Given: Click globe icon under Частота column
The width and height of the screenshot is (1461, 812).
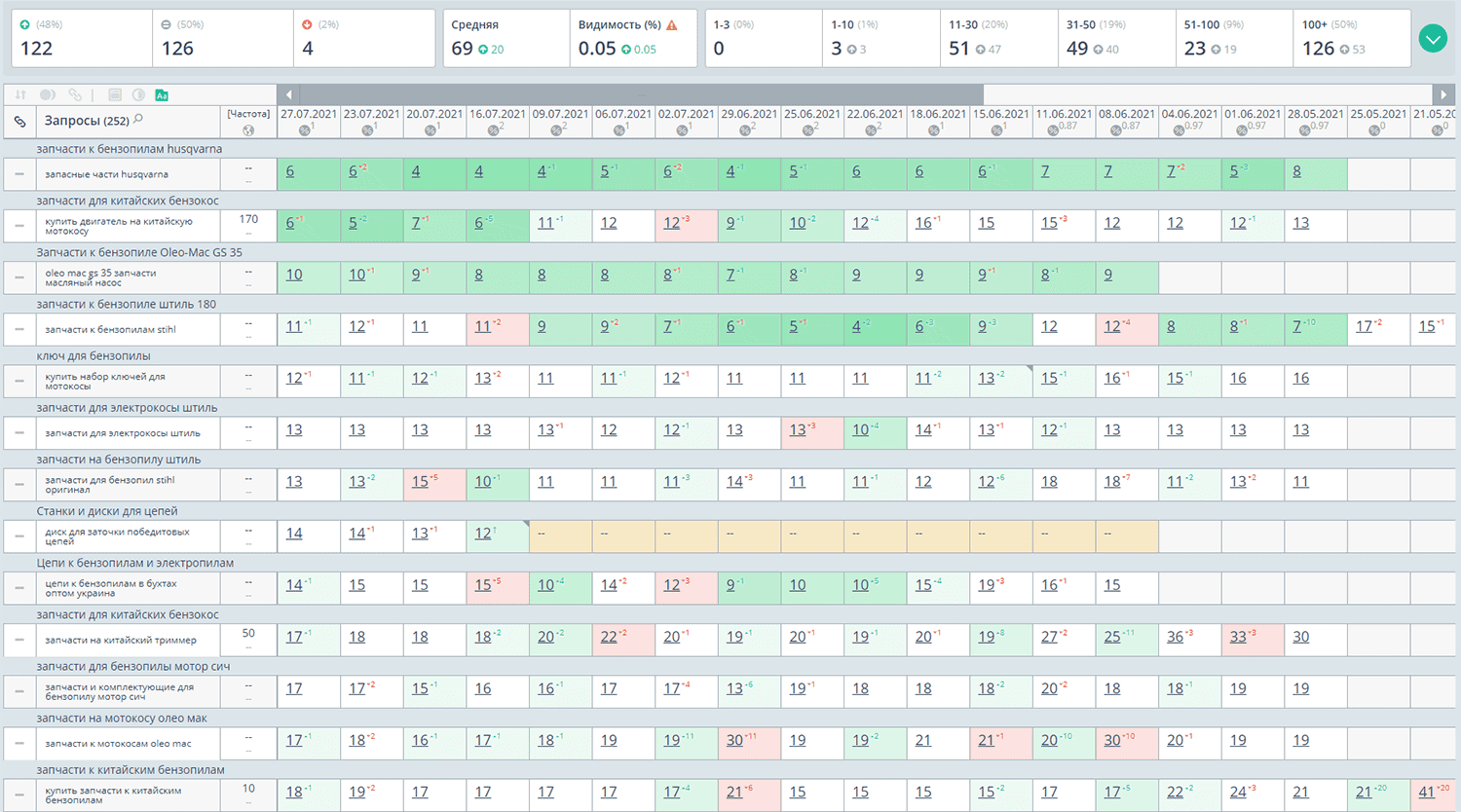Looking at the screenshot, I should pos(248,130).
